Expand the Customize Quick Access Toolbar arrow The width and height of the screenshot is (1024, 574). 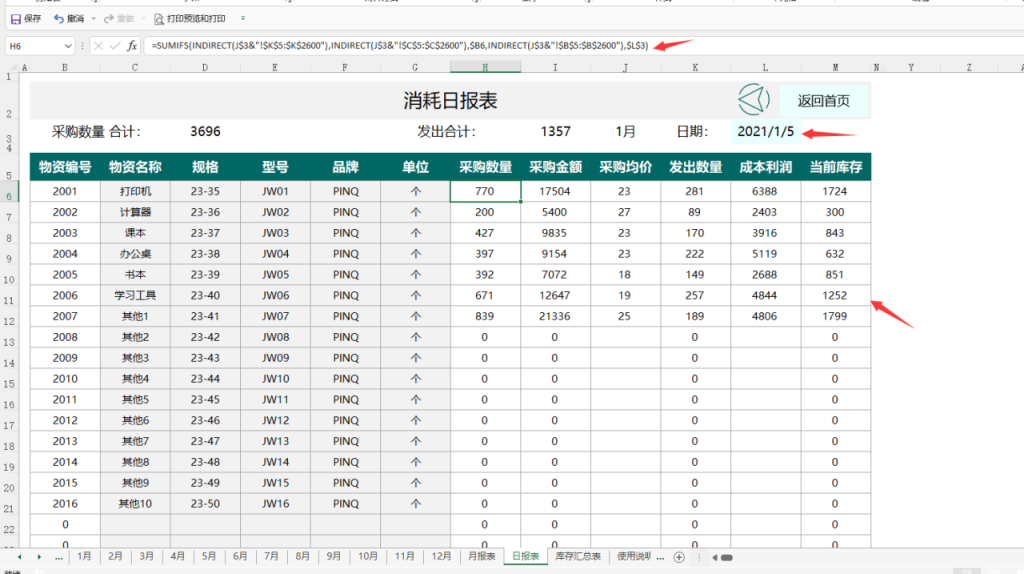[x=243, y=18]
